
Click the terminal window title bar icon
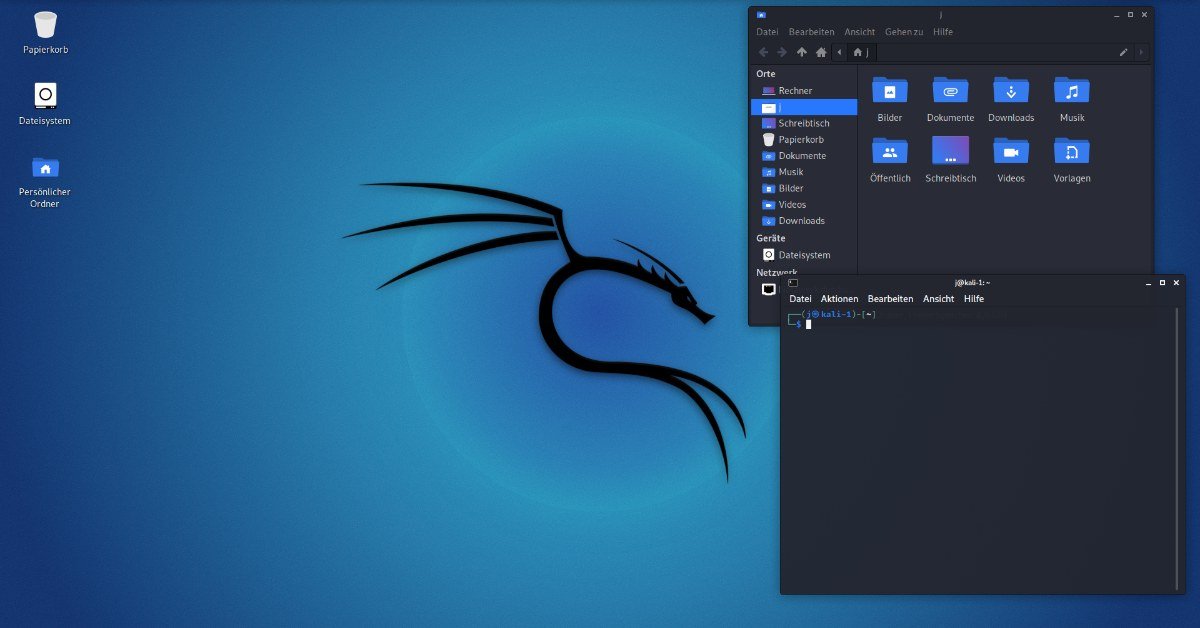(x=792, y=283)
